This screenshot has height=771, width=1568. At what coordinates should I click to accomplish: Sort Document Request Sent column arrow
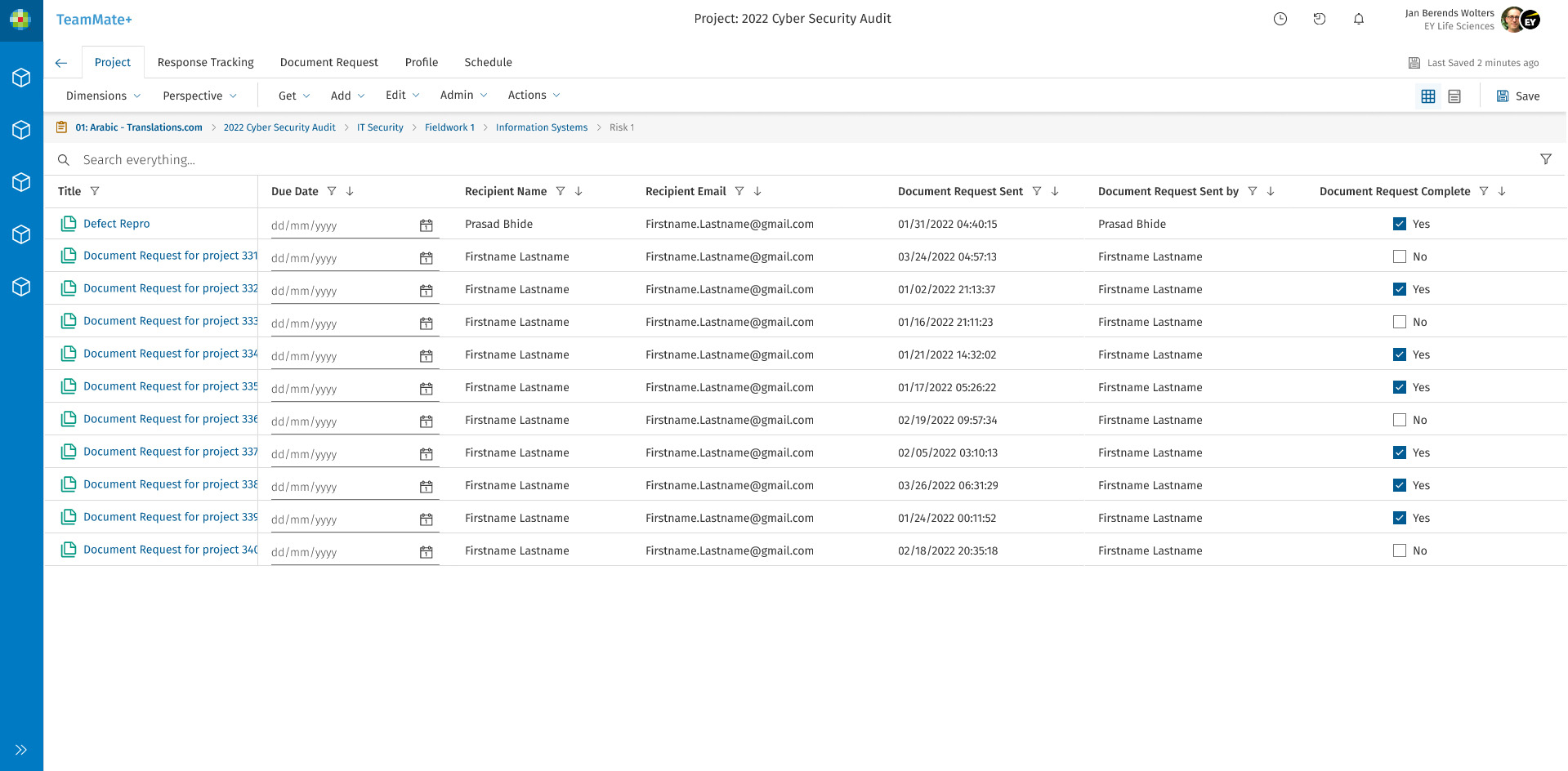[1055, 191]
